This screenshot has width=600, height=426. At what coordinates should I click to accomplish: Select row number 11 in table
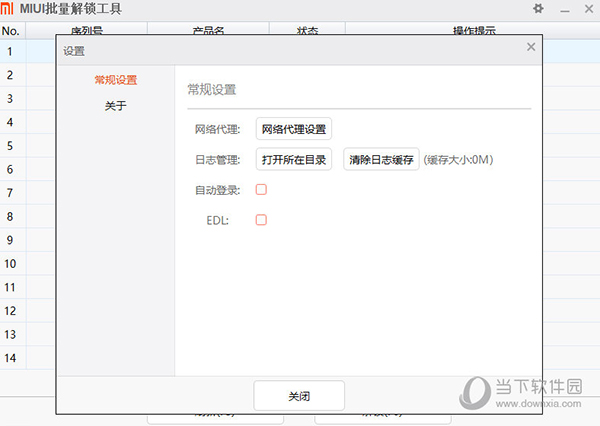(x=10, y=287)
